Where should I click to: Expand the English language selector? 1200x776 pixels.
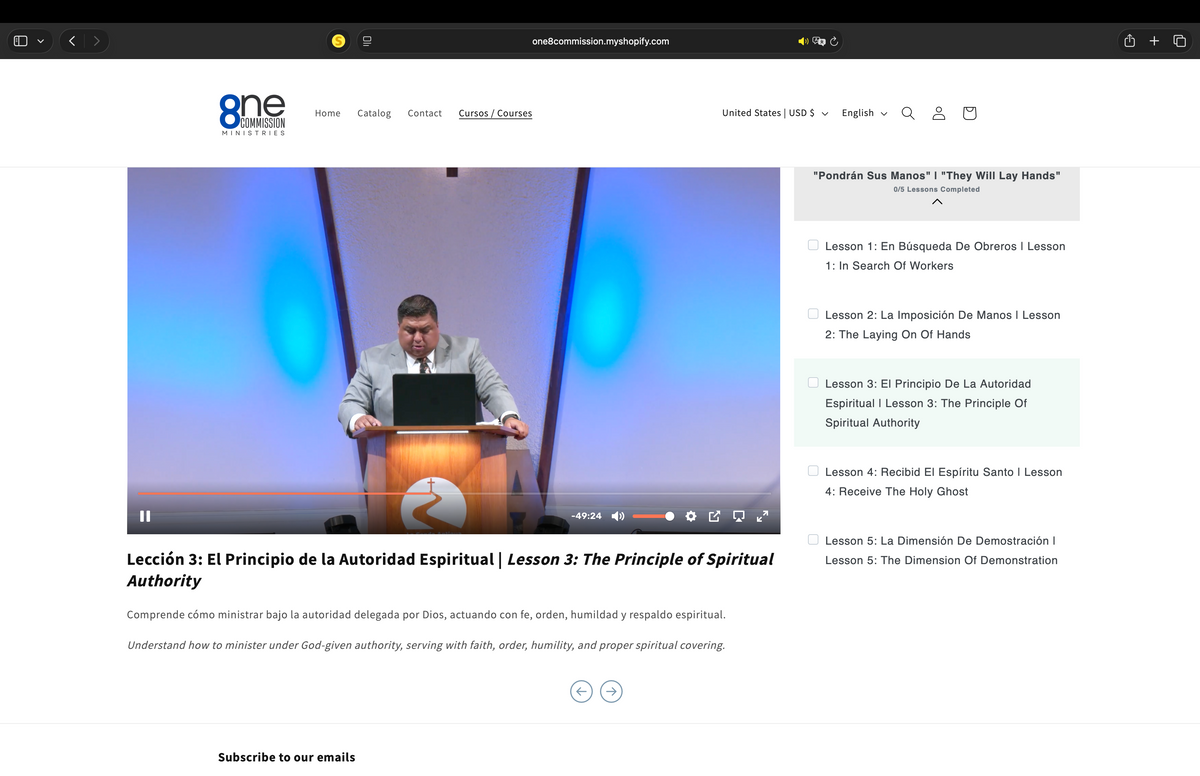point(864,113)
